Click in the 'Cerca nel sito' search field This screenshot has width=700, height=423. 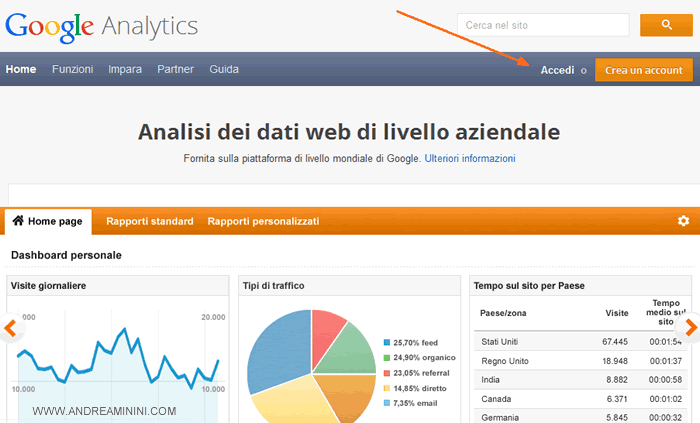point(543,25)
